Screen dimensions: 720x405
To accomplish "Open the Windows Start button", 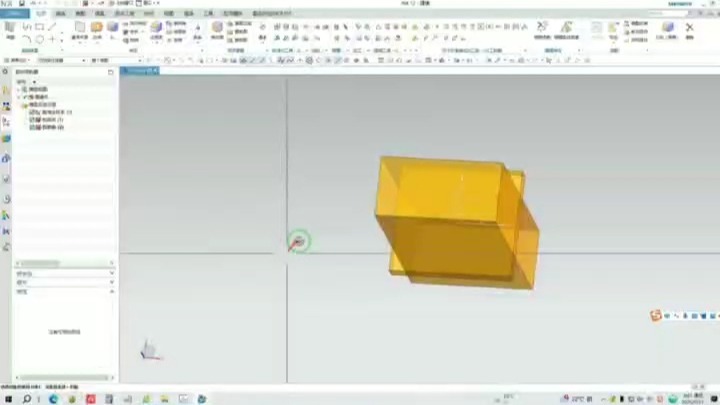I will 8,399.
